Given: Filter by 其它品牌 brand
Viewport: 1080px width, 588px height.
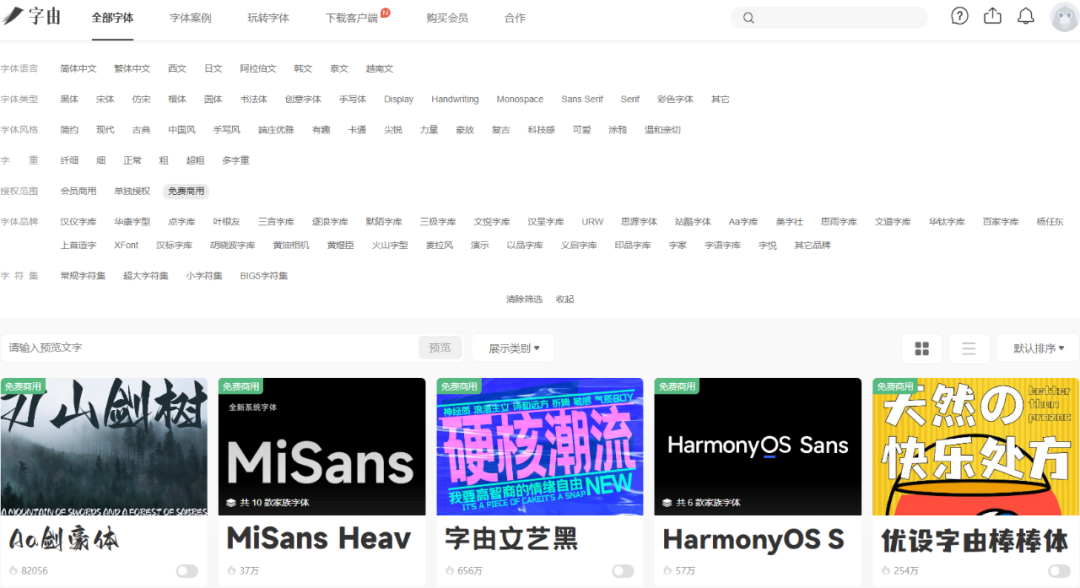Looking at the screenshot, I should coord(812,245).
